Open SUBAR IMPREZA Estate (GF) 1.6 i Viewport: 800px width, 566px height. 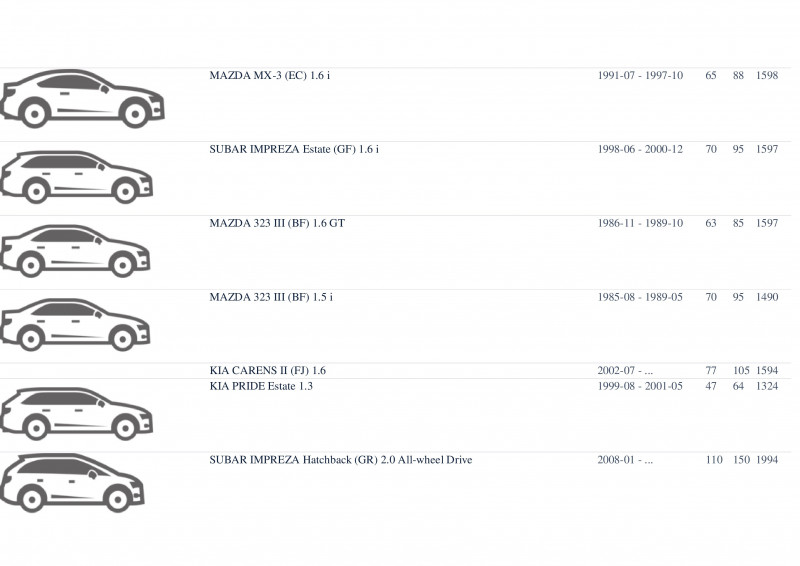(x=294, y=150)
